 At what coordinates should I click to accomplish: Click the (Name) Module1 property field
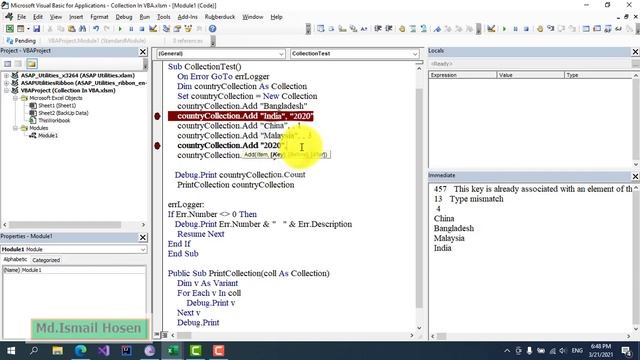[74, 270]
